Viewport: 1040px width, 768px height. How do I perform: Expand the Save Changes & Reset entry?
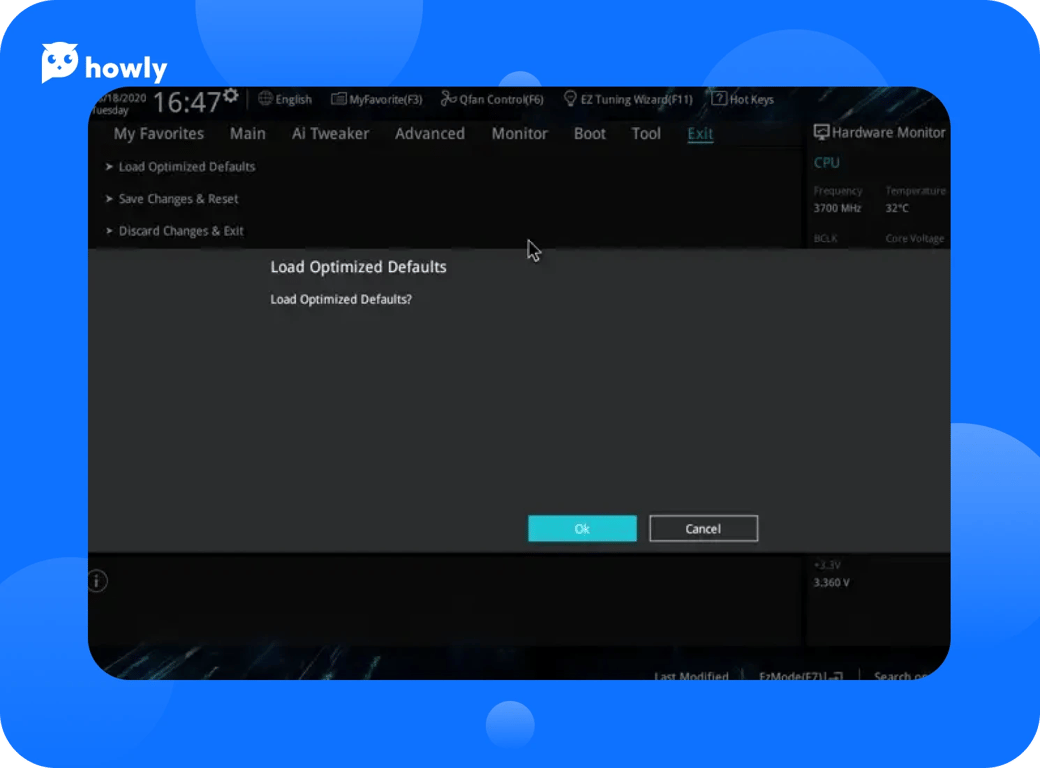click(x=178, y=199)
